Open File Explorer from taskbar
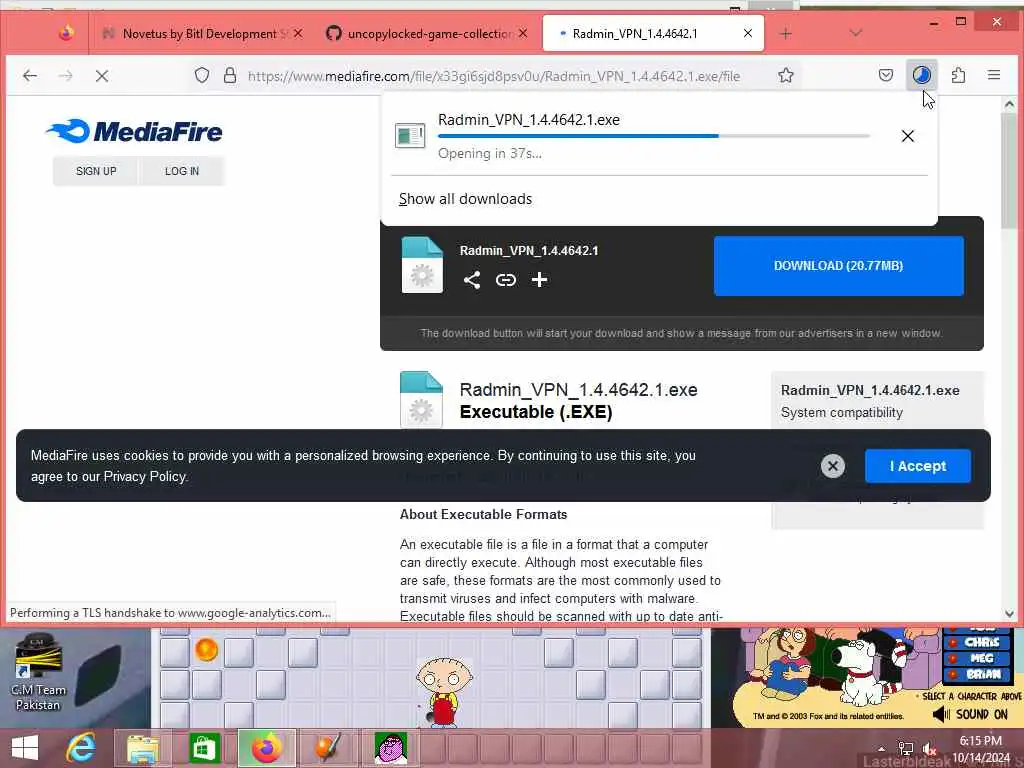Image resolution: width=1024 pixels, height=768 pixels. (x=143, y=748)
